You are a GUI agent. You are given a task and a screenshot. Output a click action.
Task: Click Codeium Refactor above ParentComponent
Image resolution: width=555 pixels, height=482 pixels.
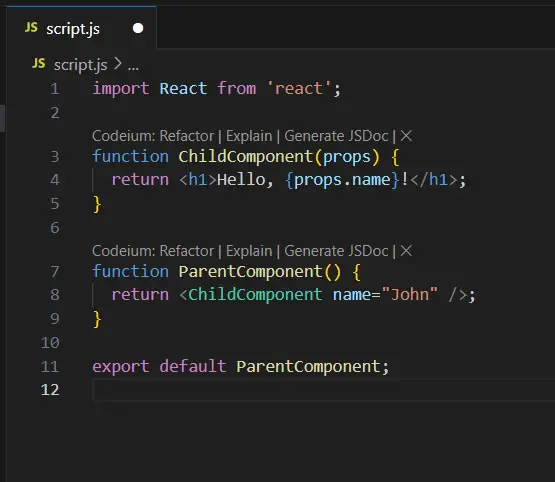[153, 251]
